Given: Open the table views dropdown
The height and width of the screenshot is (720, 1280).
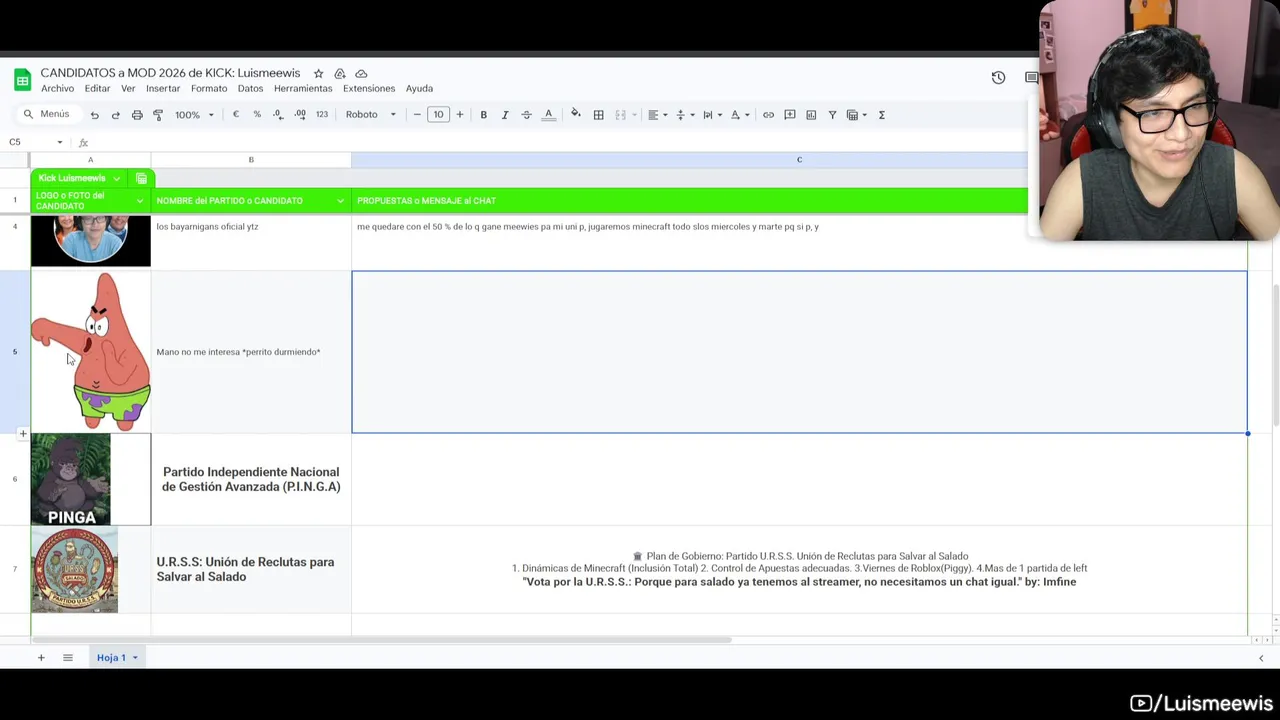Looking at the screenshot, I should (857, 115).
